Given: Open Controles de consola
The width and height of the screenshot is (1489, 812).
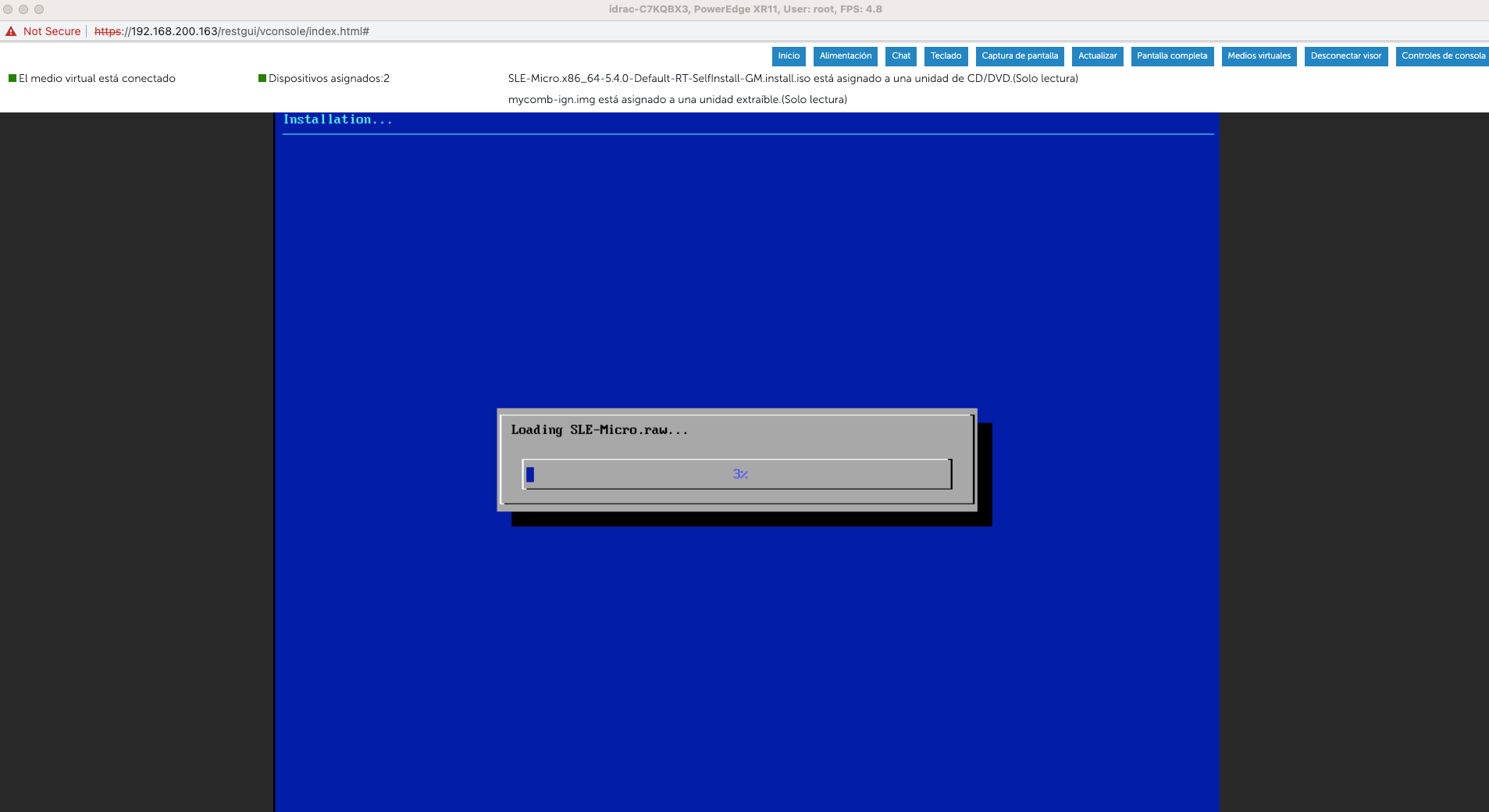Looking at the screenshot, I should [1443, 56].
